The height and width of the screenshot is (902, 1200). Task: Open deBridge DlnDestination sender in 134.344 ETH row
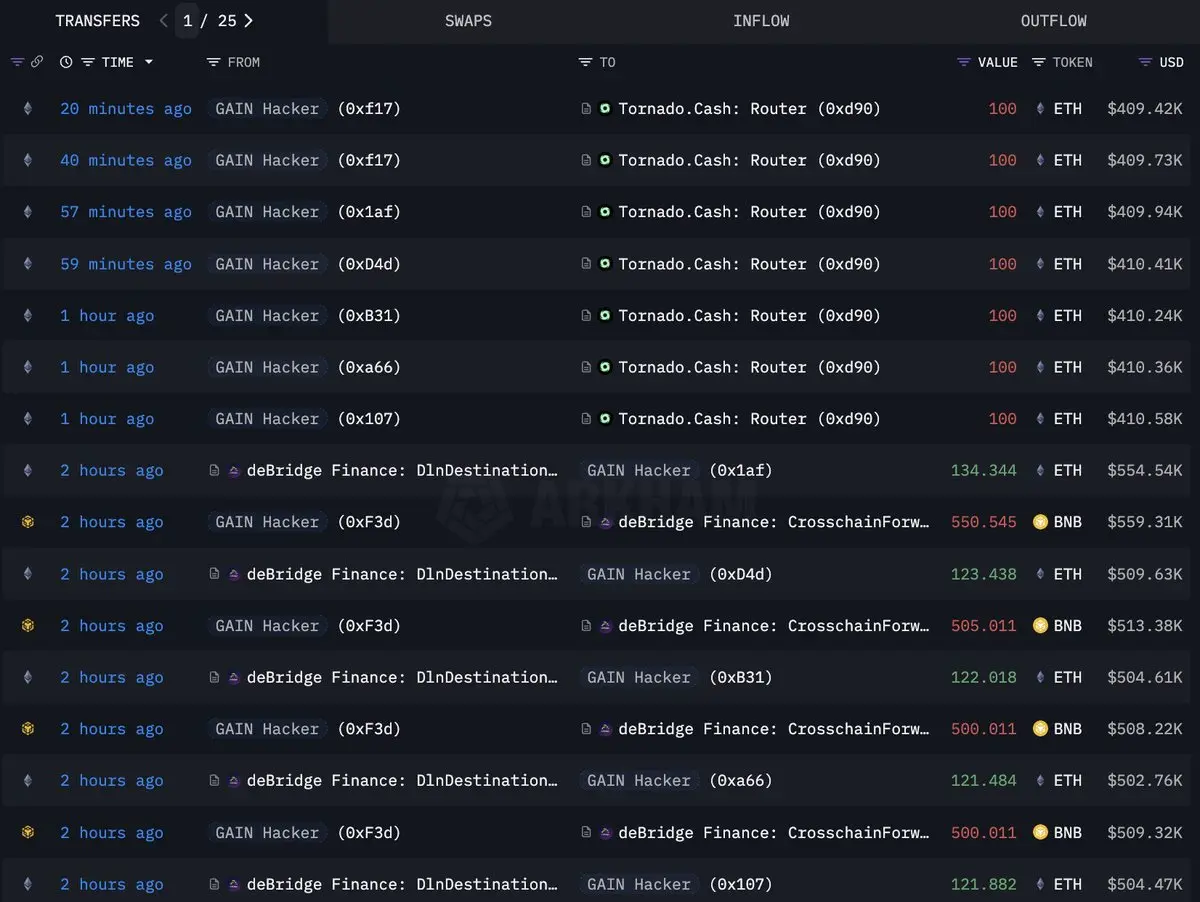tap(402, 470)
